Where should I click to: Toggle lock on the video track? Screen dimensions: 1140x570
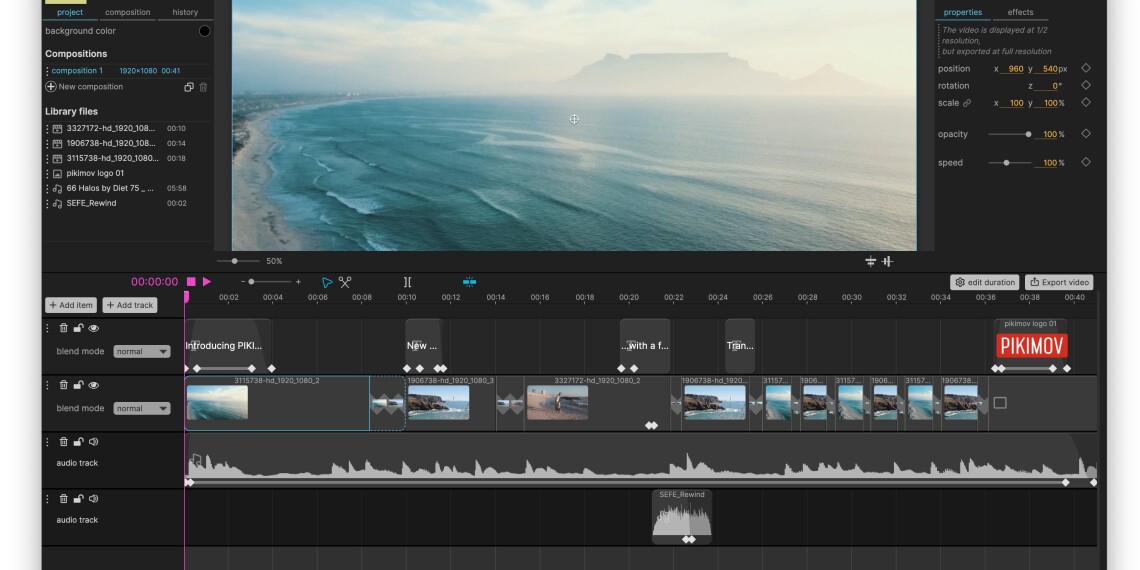tap(78, 385)
